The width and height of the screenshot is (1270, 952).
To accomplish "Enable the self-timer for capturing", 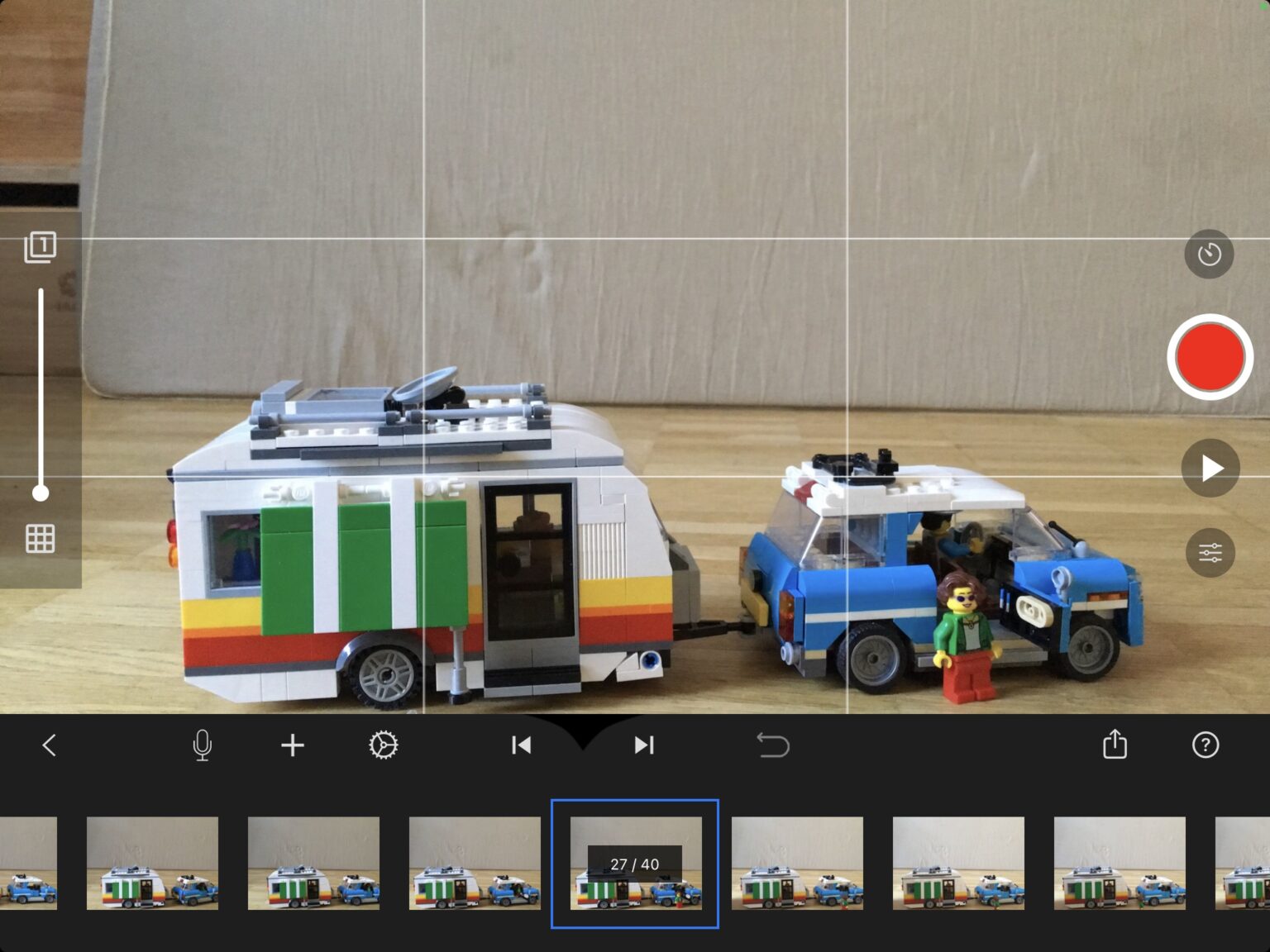I will click(1209, 254).
